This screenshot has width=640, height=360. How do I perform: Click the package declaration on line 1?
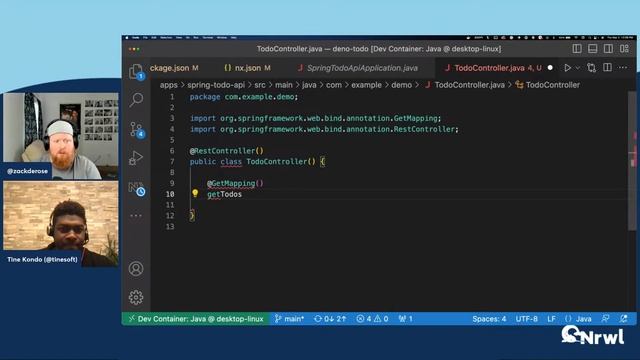(244, 97)
